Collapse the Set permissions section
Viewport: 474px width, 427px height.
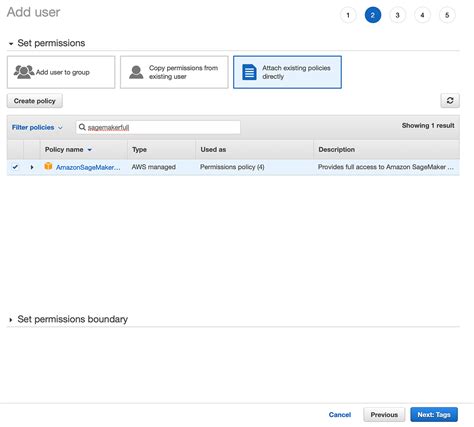(x=11, y=44)
